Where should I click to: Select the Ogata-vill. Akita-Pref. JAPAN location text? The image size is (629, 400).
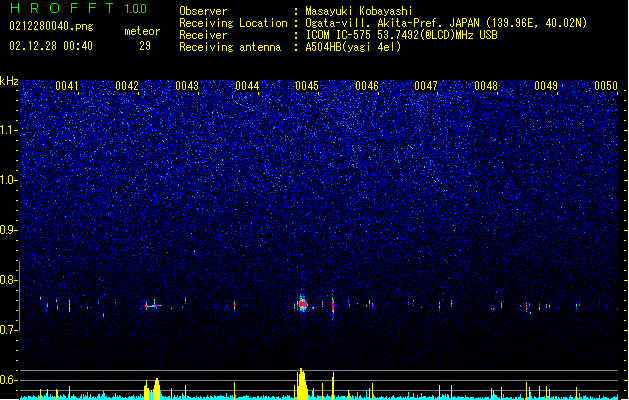[x=446, y=23]
